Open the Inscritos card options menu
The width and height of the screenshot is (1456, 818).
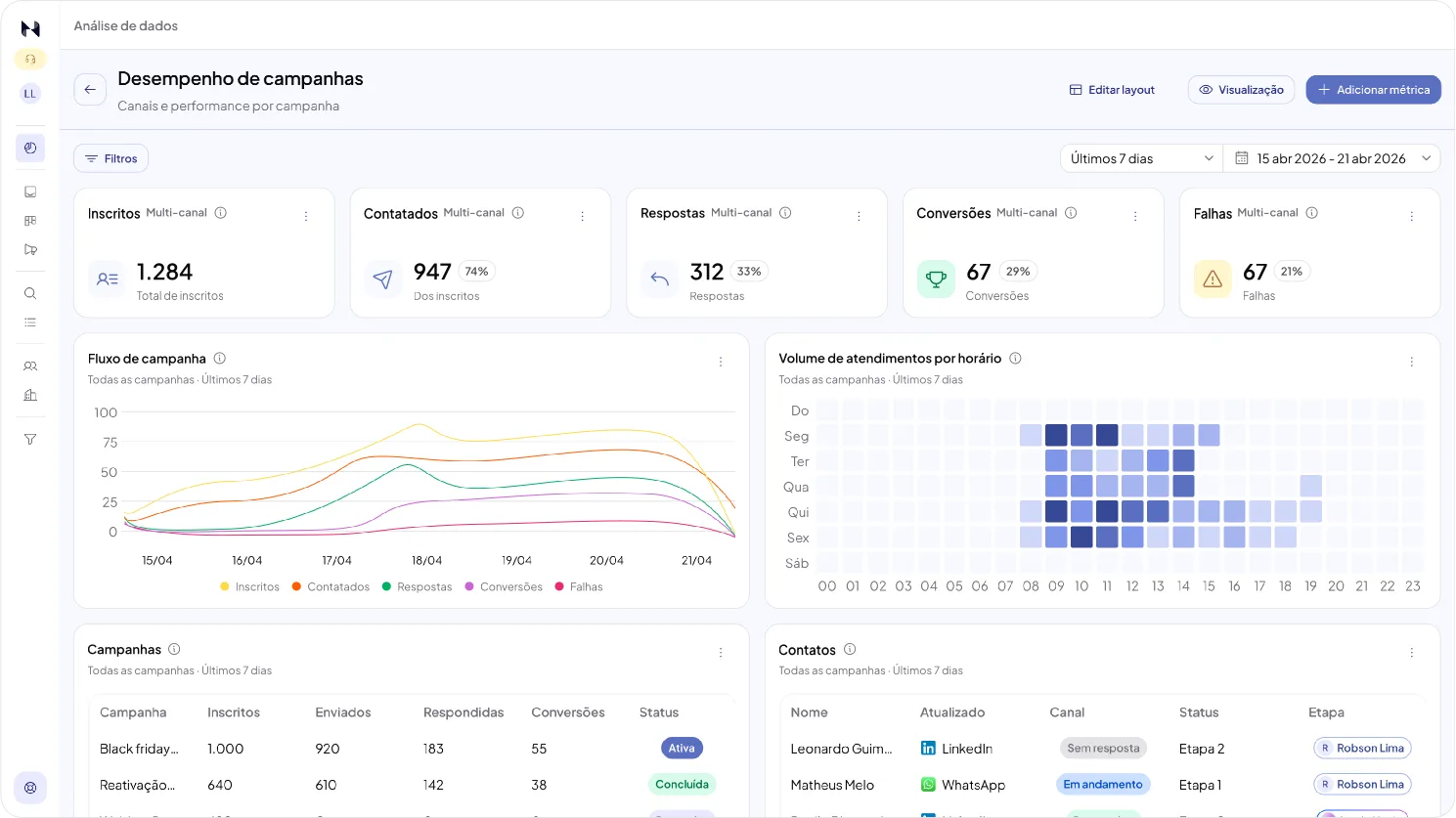306,217
